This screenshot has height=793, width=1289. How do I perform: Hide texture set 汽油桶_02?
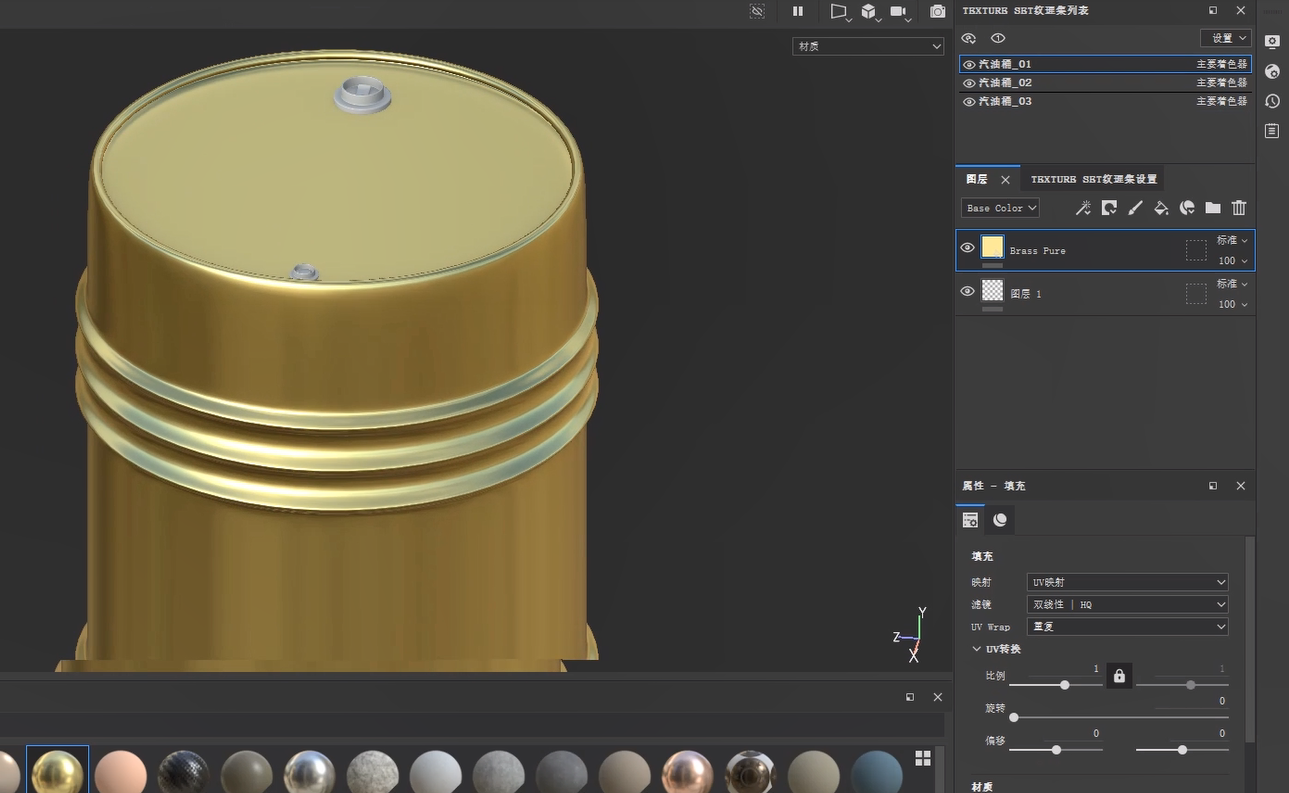(x=969, y=83)
